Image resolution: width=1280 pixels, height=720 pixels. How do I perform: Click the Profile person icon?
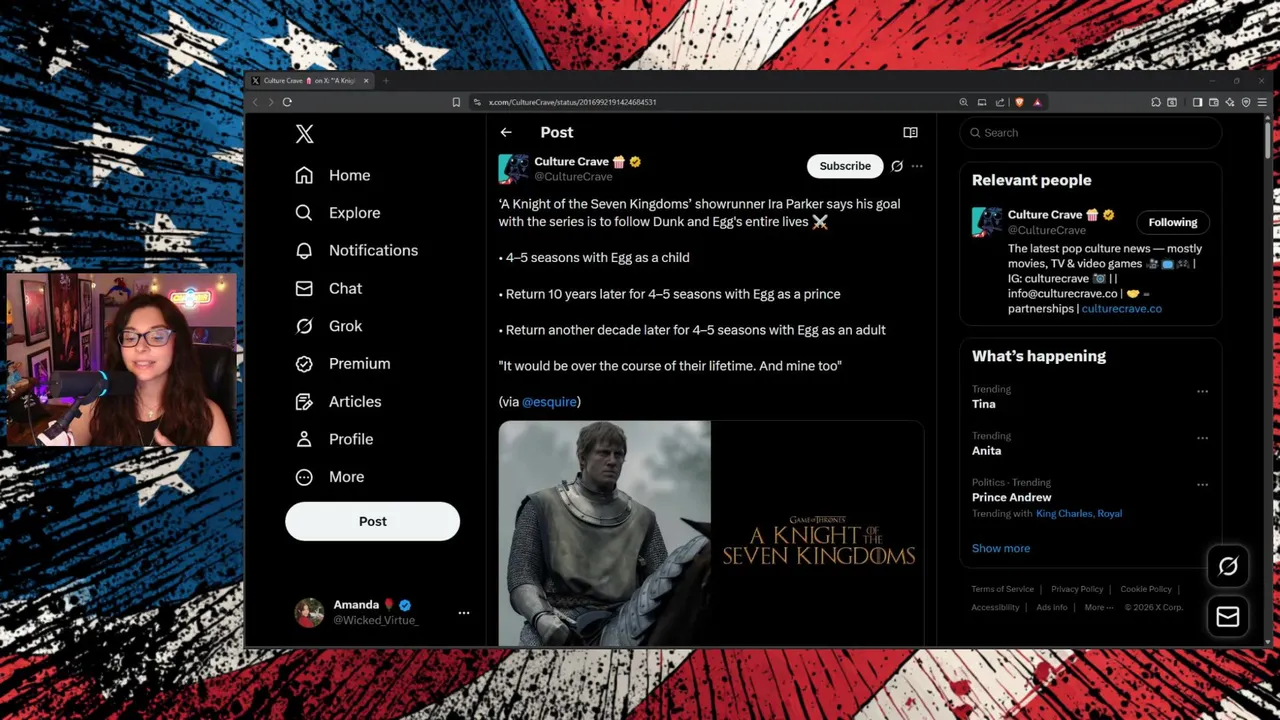click(x=304, y=439)
